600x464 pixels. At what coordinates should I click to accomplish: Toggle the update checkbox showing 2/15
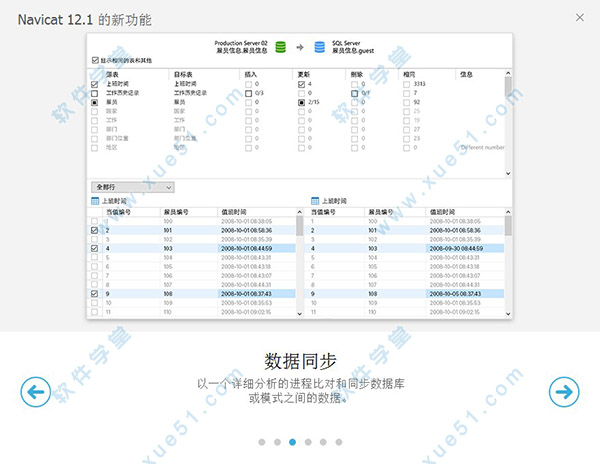point(302,103)
